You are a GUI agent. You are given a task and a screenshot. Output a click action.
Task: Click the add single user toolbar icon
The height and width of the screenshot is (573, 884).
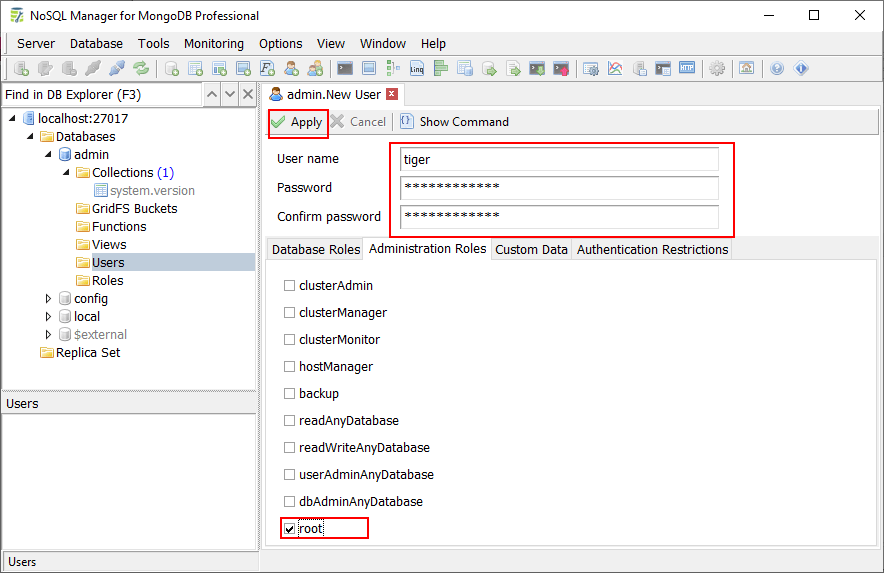click(292, 69)
